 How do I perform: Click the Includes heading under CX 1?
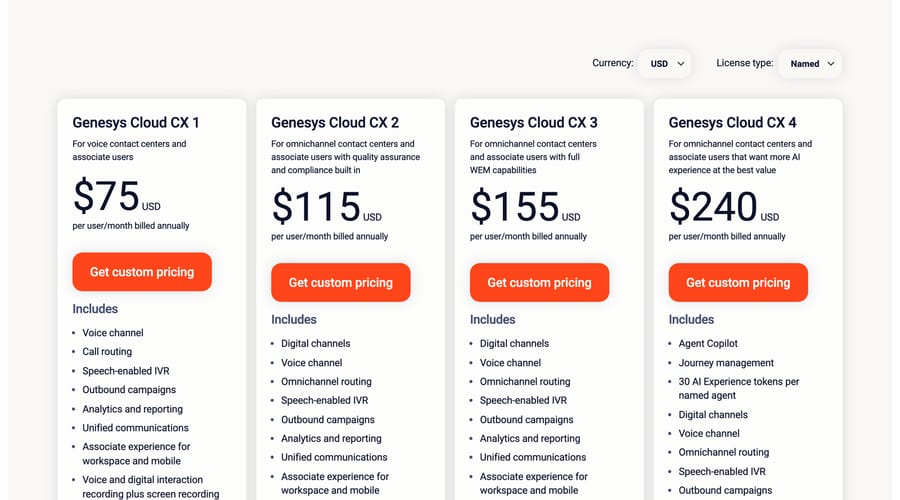pos(95,309)
